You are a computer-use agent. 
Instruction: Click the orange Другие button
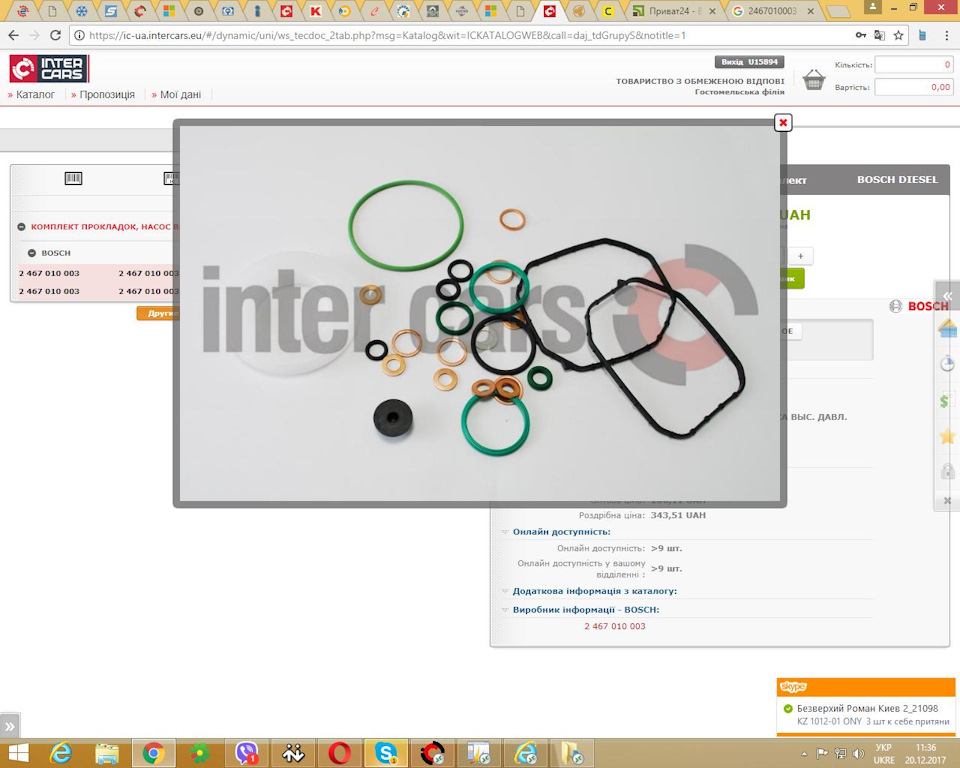(159, 313)
